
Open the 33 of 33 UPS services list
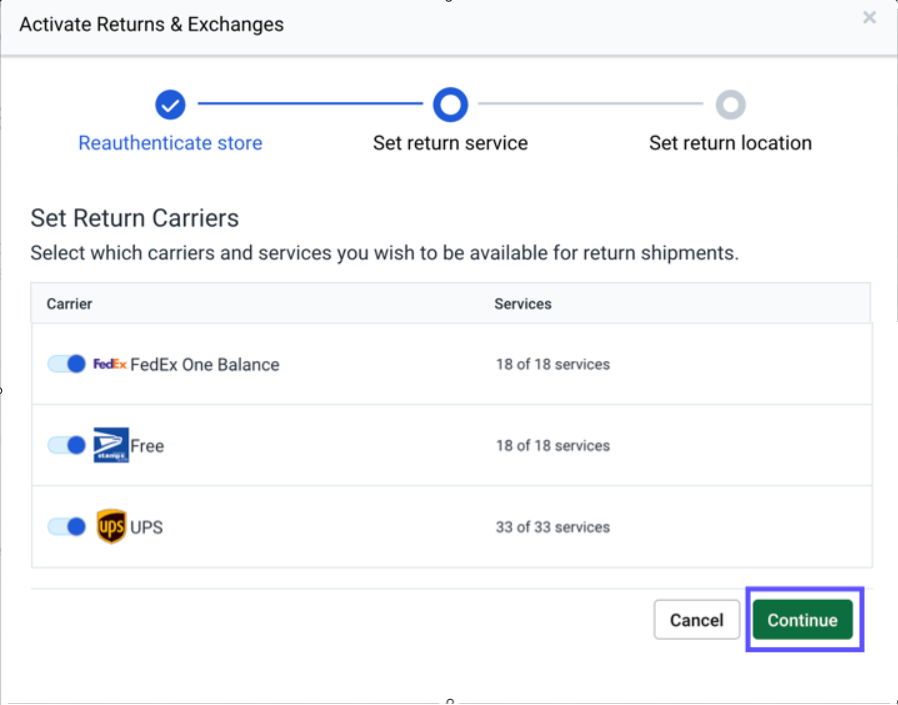(x=553, y=527)
